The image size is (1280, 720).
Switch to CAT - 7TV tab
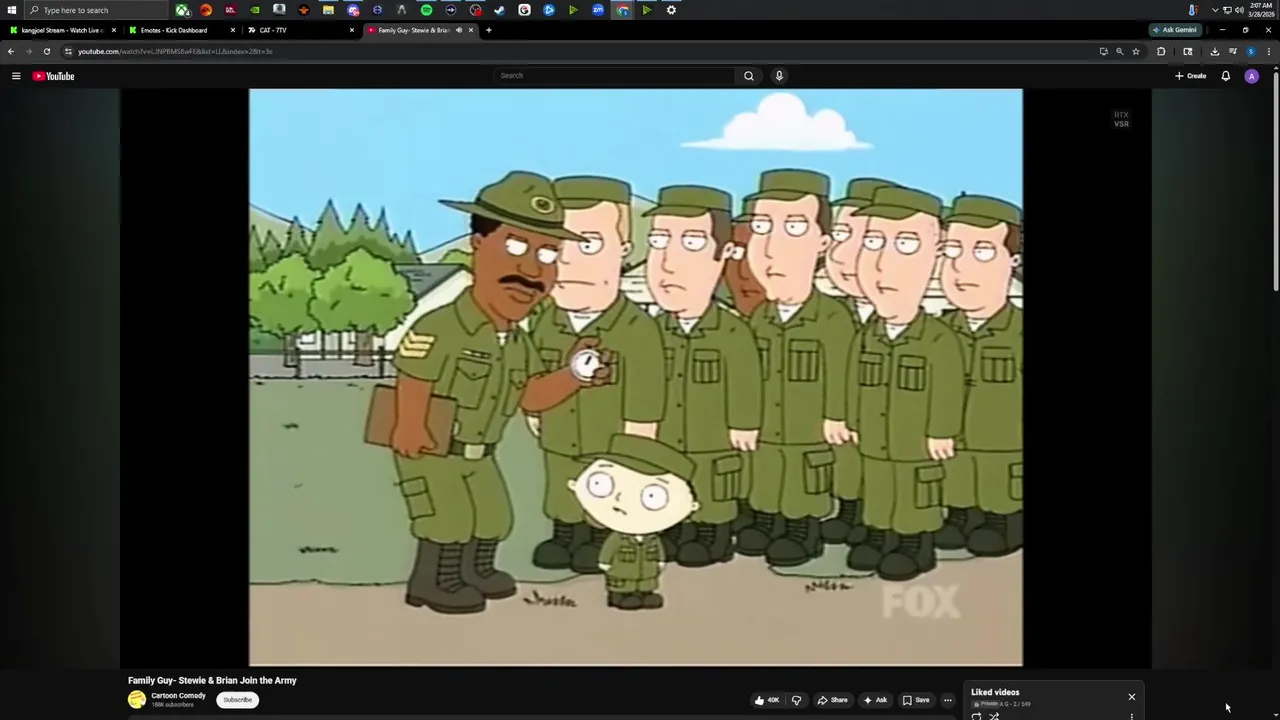[x=299, y=30]
